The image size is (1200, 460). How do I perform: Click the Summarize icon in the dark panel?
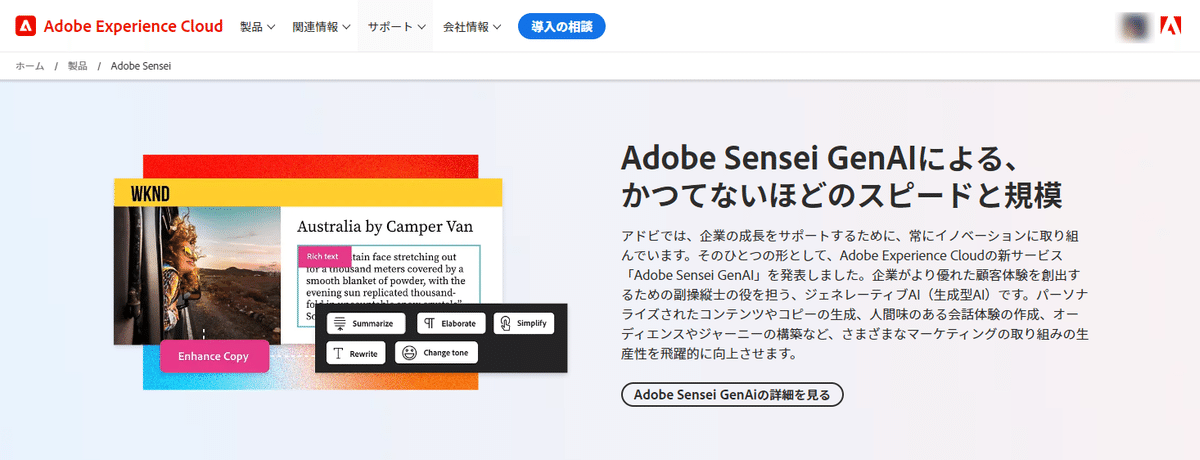pos(340,323)
